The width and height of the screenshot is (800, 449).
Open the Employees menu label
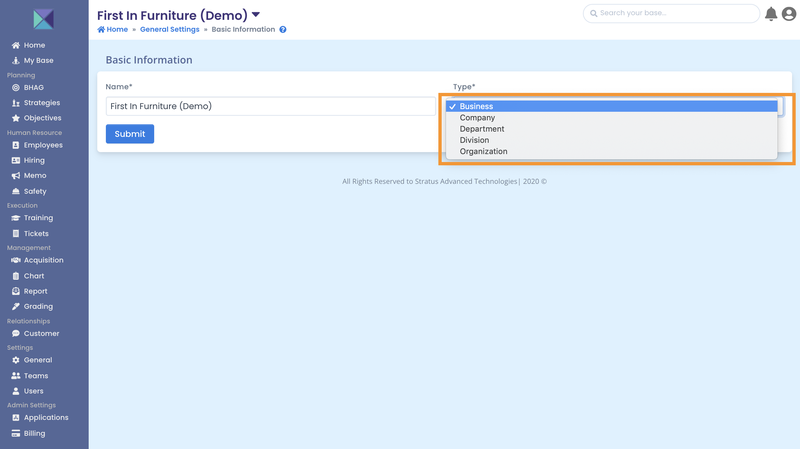pyautogui.click(x=43, y=145)
